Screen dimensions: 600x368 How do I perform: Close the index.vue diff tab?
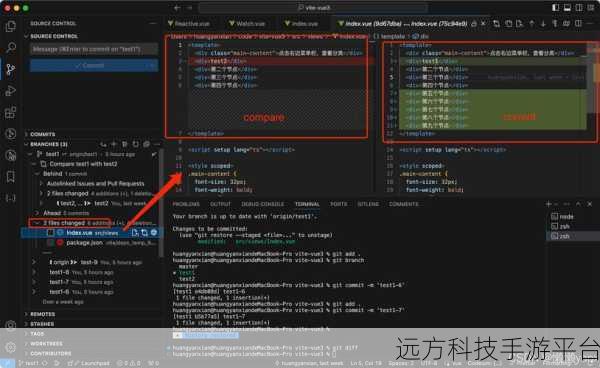[x=484, y=24]
